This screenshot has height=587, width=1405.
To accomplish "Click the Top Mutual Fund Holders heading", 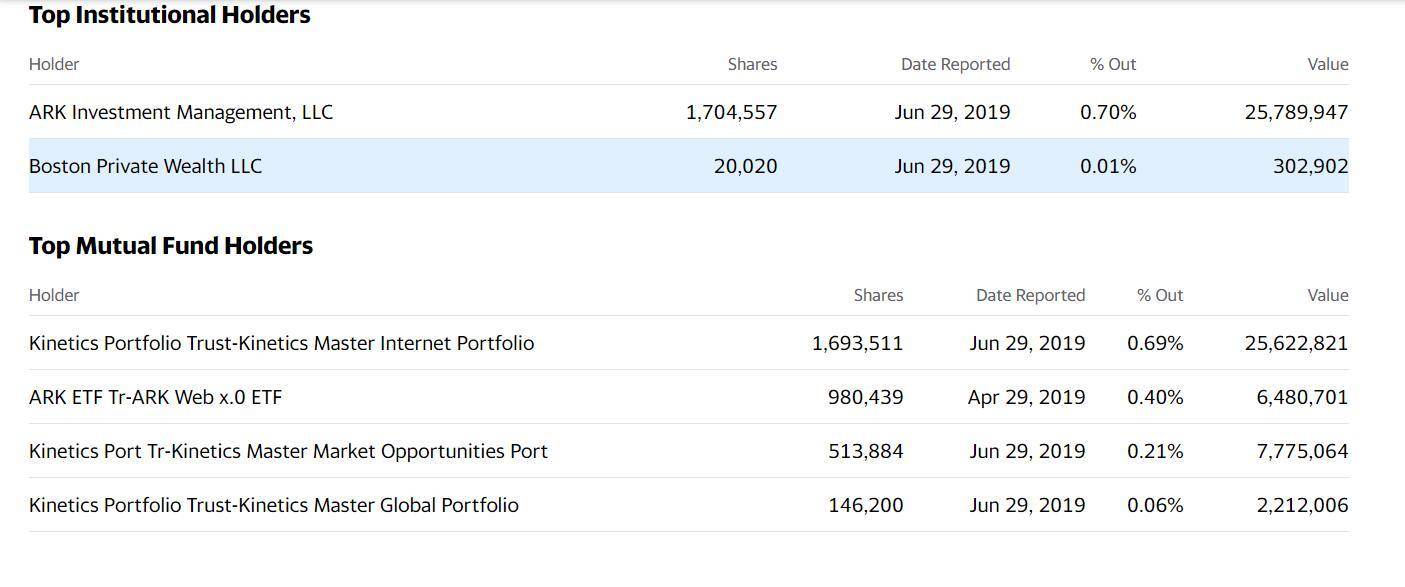I will pyautogui.click(x=171, y=246).
